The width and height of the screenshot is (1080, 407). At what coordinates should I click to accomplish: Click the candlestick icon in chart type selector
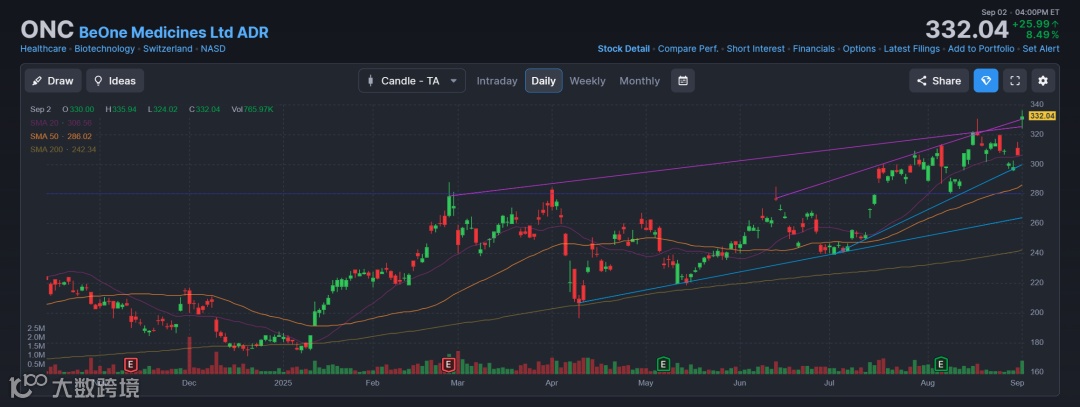pyautogui.click(x=371, y=81)
